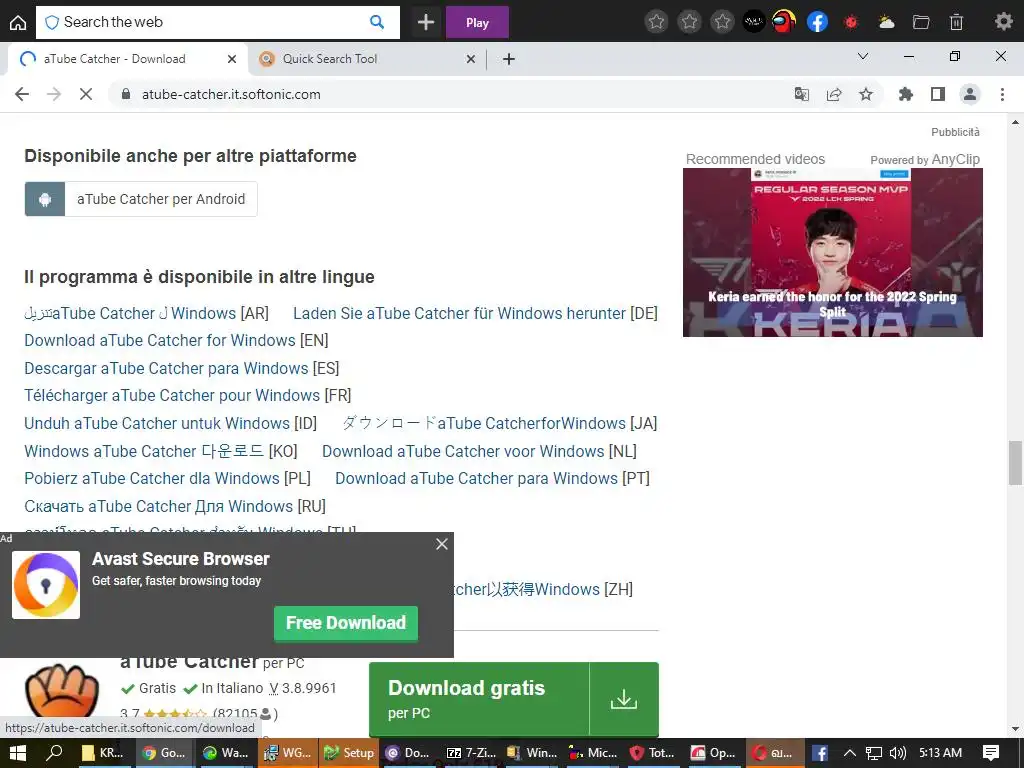Open the Facebook taskbar icon
The height and width of the screenshot is (768, 1024).
tap(820, 752)
